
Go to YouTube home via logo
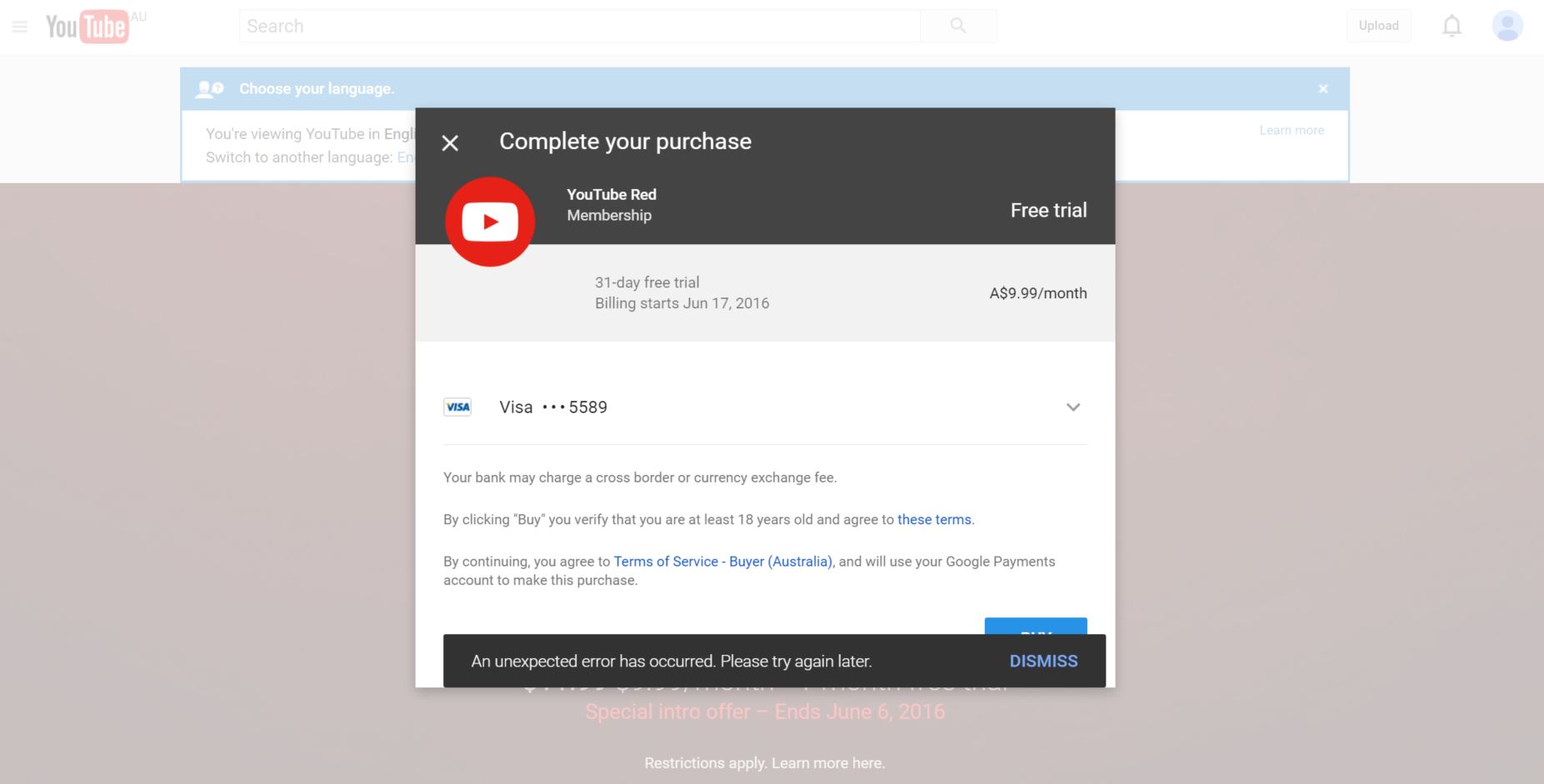(87, 27)
